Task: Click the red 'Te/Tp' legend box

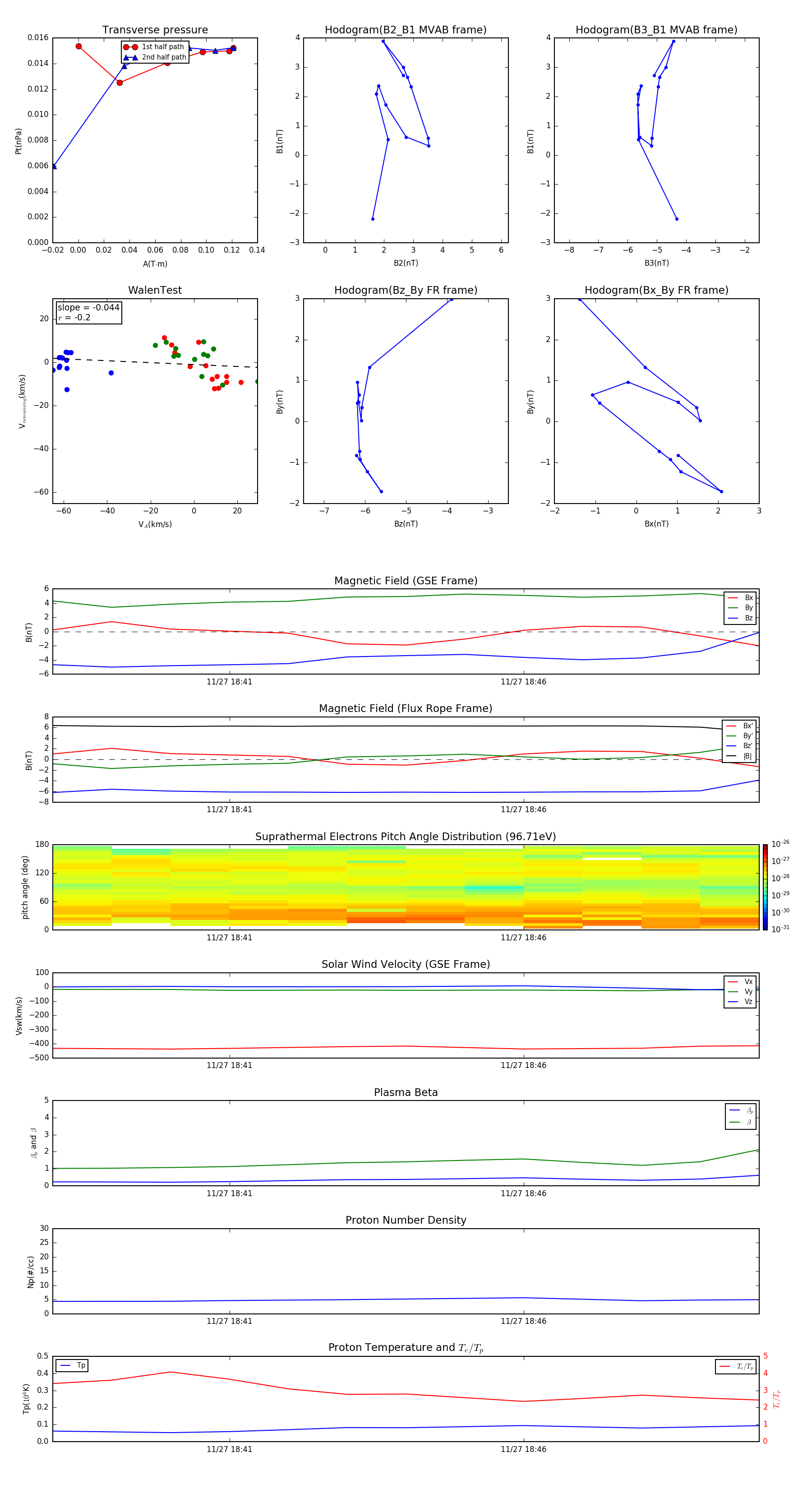Action: [736, 1366]
